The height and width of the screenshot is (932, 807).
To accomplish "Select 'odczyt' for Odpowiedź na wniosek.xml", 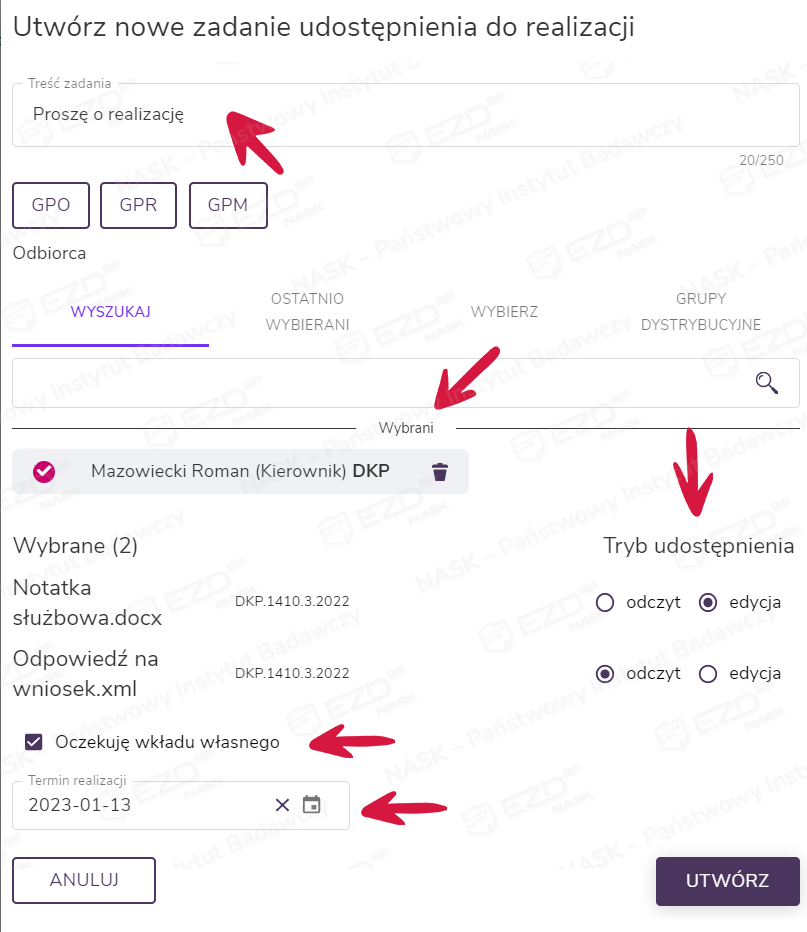I will point(604,673).
